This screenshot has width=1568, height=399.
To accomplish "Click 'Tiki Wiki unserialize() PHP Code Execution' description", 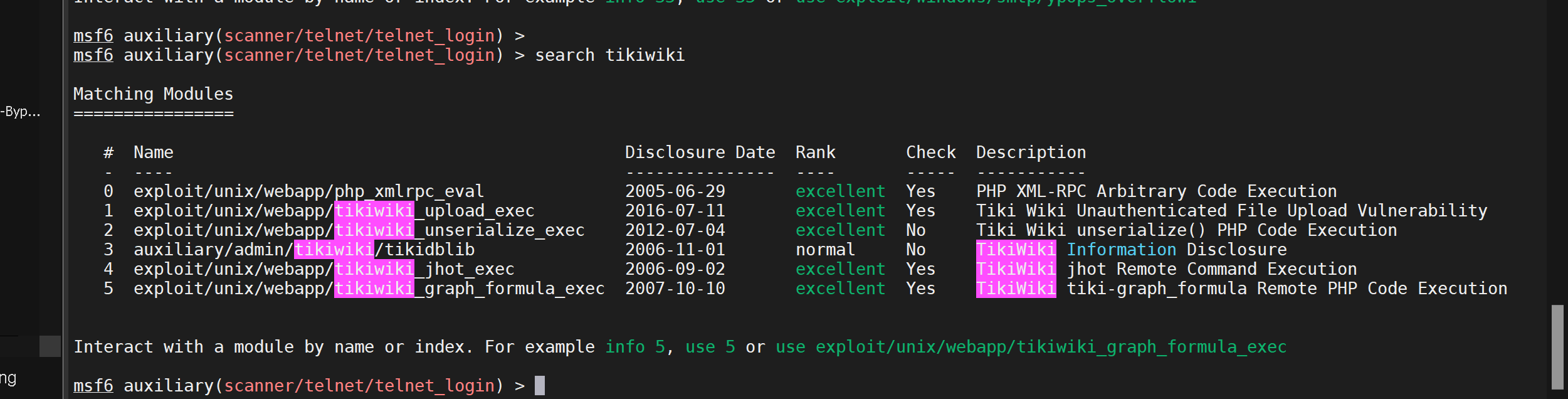I will [1187, 230].
